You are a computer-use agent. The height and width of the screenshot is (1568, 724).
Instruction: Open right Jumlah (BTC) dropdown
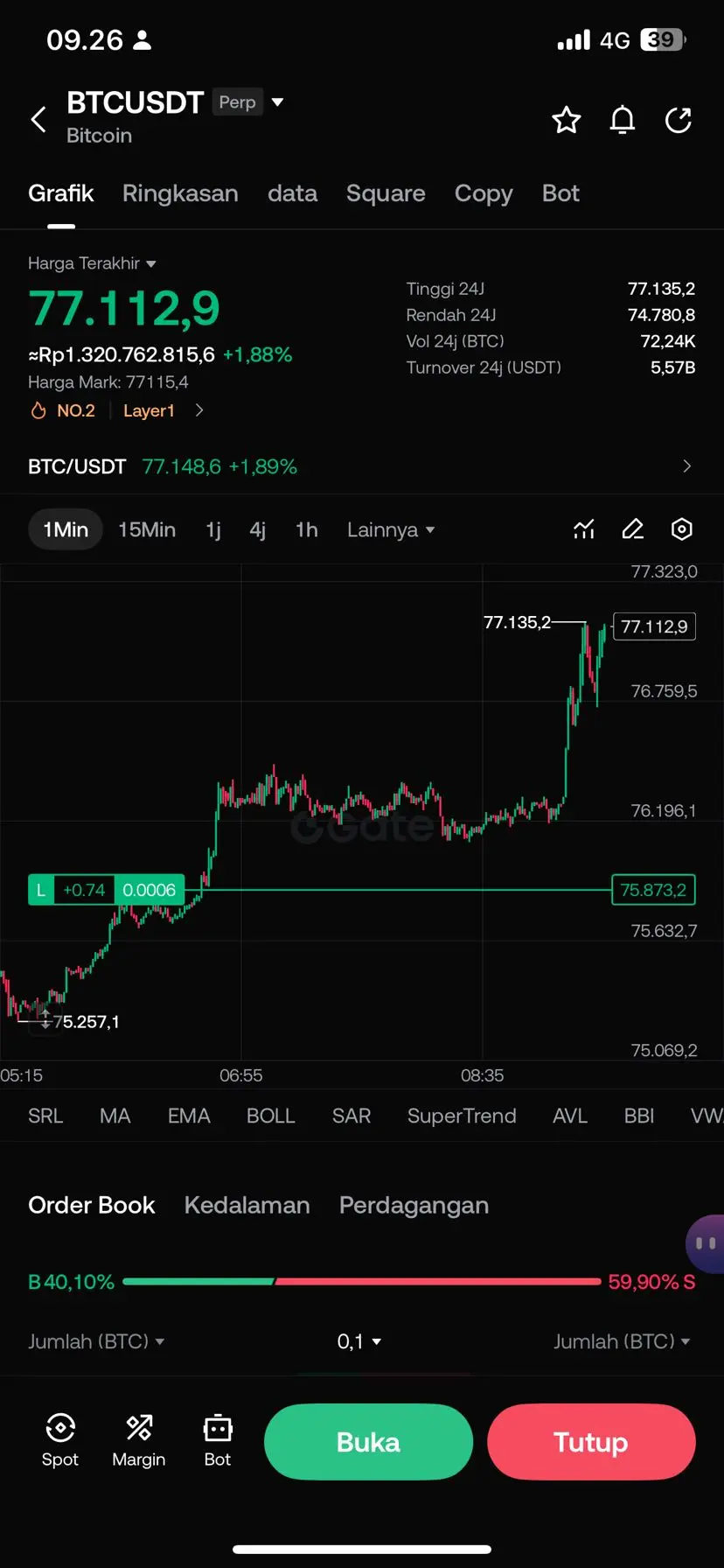pos(623,1341)
